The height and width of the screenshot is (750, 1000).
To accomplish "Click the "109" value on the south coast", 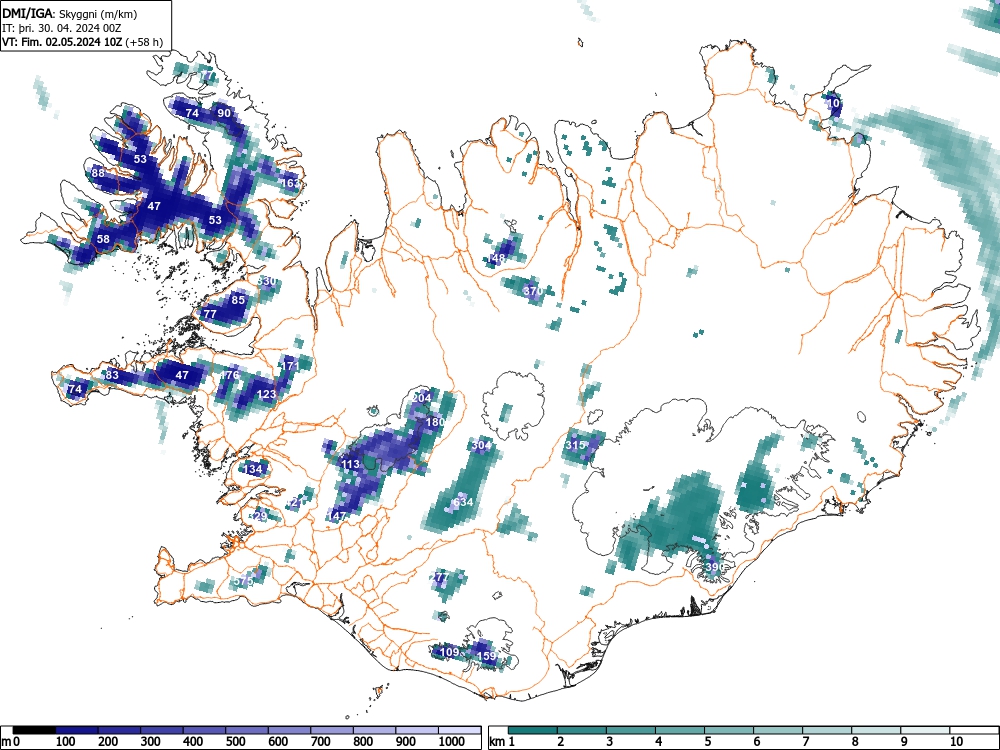I will [450, 652].
